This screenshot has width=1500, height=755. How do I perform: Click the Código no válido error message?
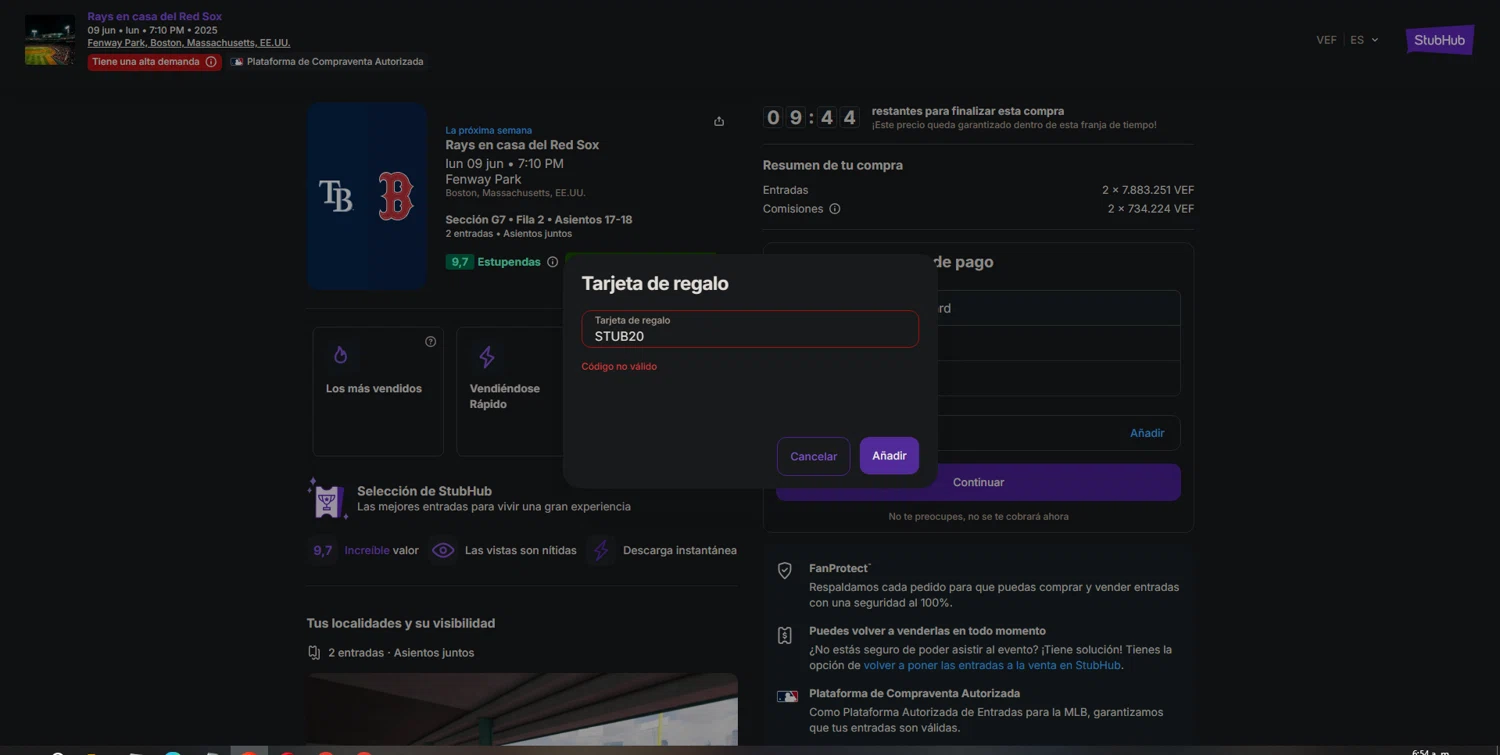pyautogui.click(x=619, y=367)
